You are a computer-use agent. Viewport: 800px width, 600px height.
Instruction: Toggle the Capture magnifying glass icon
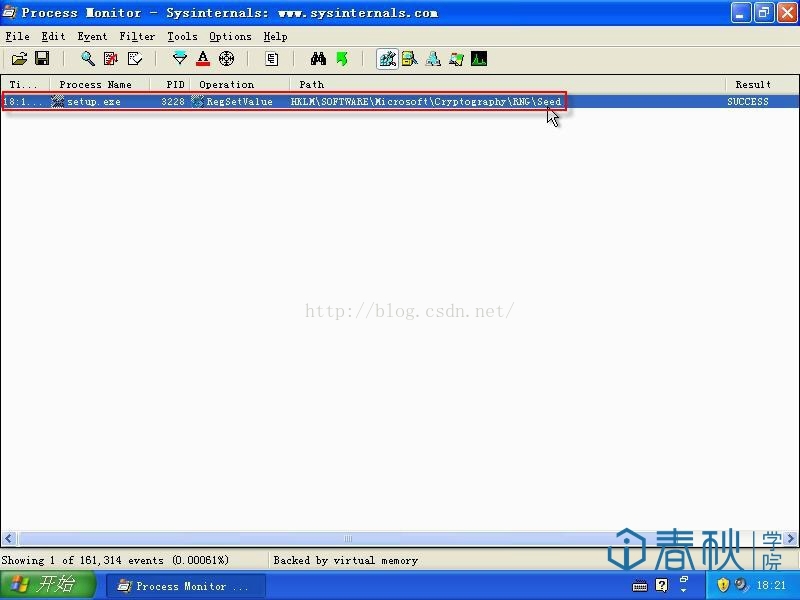click(88, 59)
